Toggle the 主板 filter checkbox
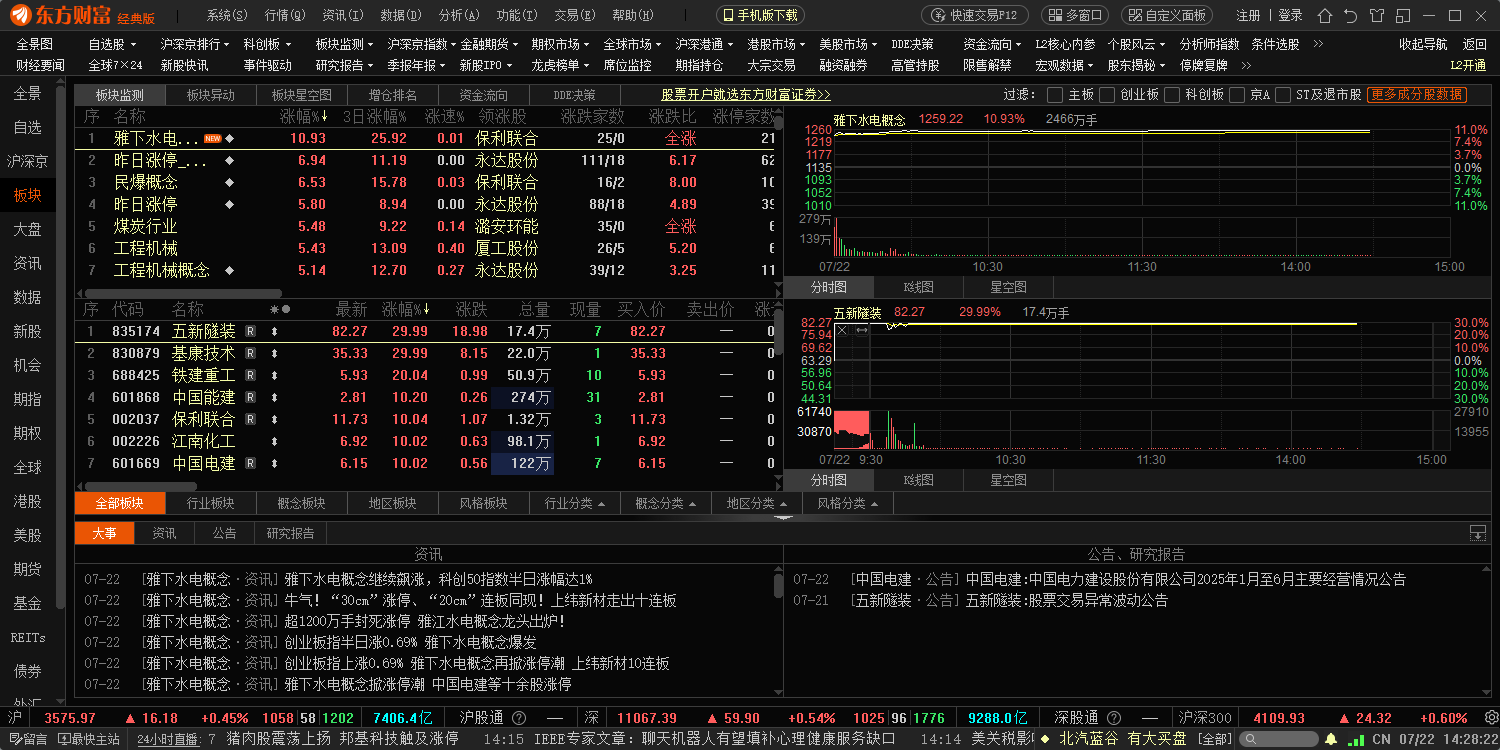Viewport: 1500px width, 750px height. 1055,95
